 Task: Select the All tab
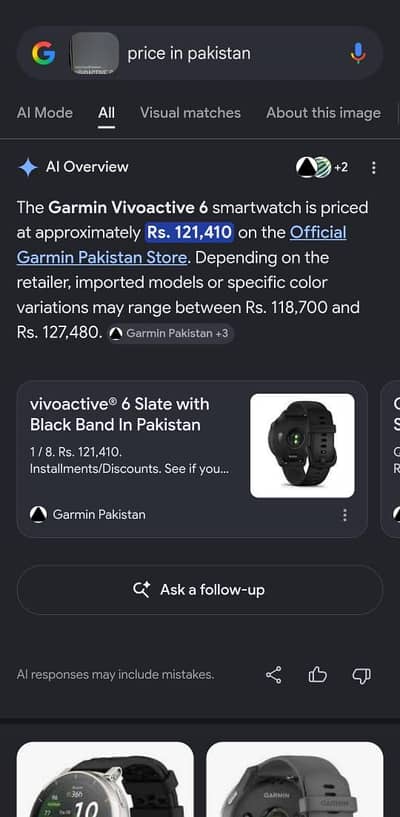[106, 113]
